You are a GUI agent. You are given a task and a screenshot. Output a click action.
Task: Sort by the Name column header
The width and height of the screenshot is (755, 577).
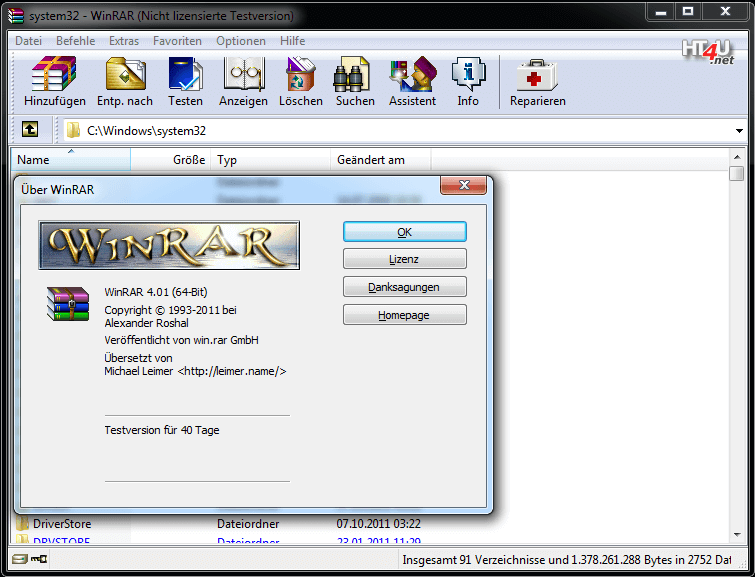click(71, 159)
